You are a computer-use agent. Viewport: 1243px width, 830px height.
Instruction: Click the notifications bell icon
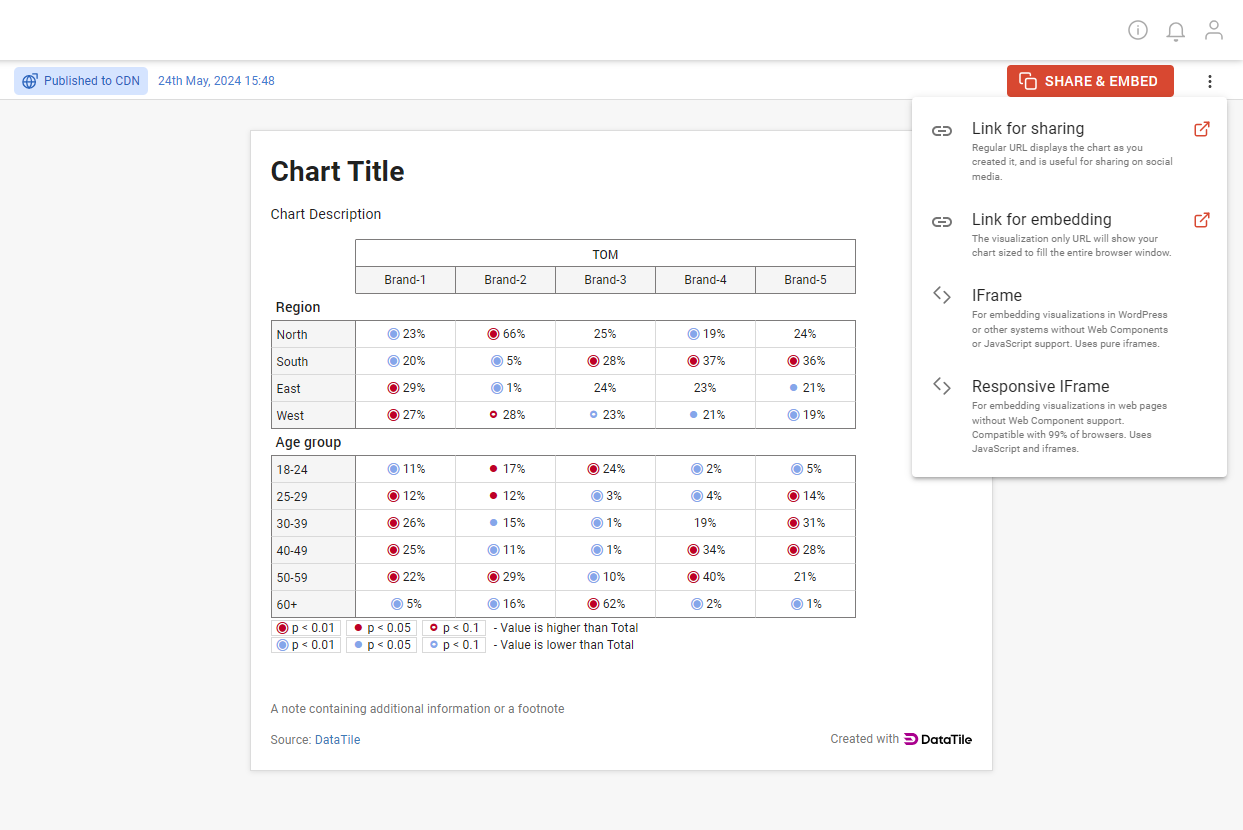(1176, 30)
